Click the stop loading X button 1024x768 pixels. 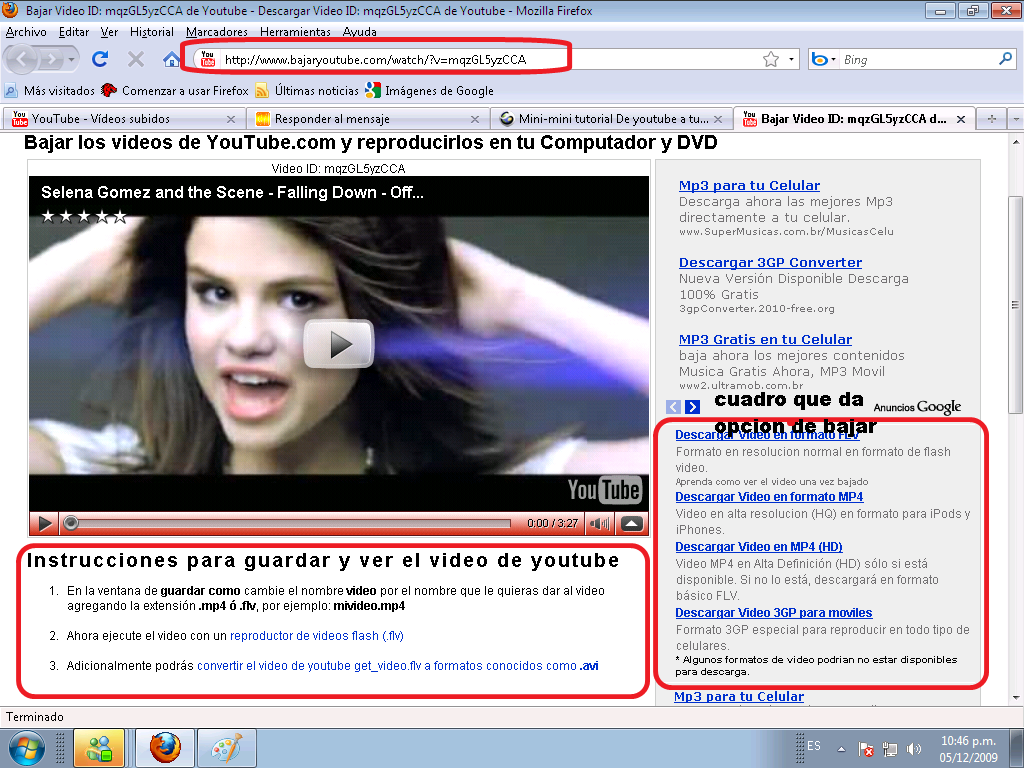tap(136, 59)
